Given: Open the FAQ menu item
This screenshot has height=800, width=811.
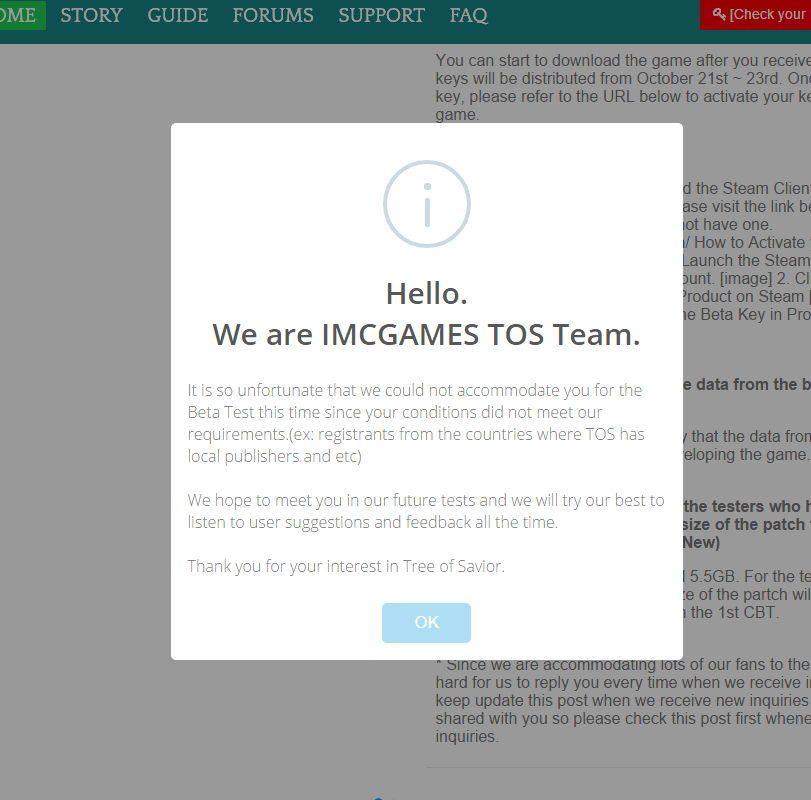Looking at the screenshot, I should pyautogui.click(x=469, y=15).
